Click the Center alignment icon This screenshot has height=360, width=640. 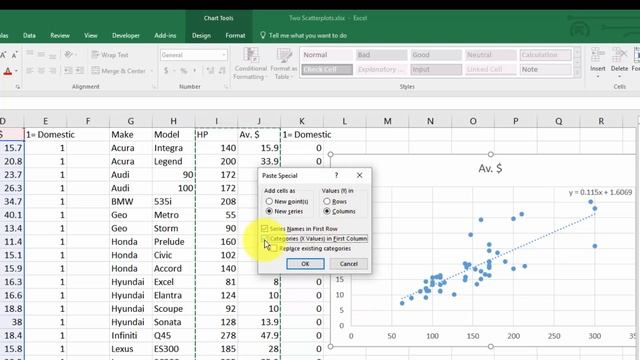coord(41,71)
